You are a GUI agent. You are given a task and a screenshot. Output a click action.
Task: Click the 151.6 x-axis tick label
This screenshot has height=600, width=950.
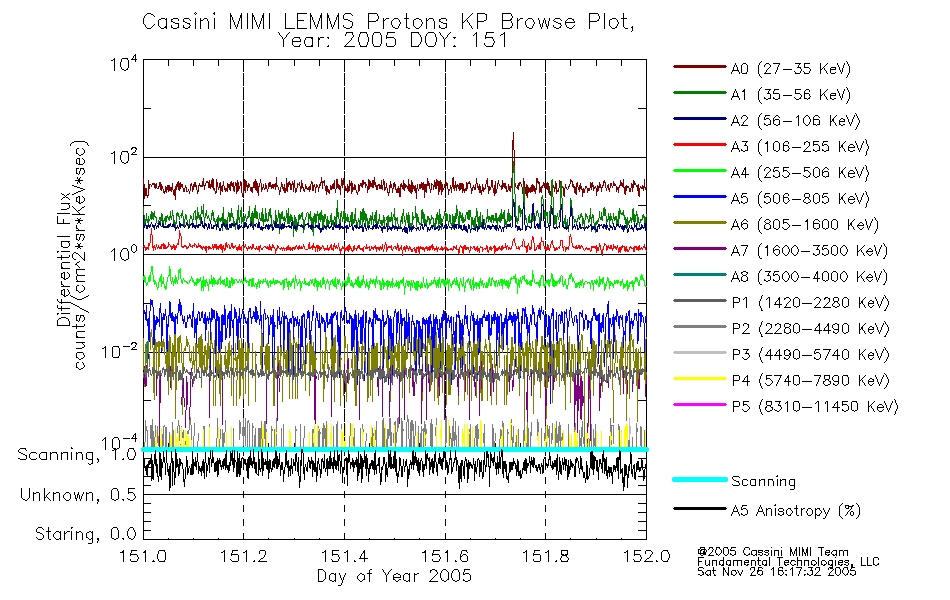click(x=445, y=556)
